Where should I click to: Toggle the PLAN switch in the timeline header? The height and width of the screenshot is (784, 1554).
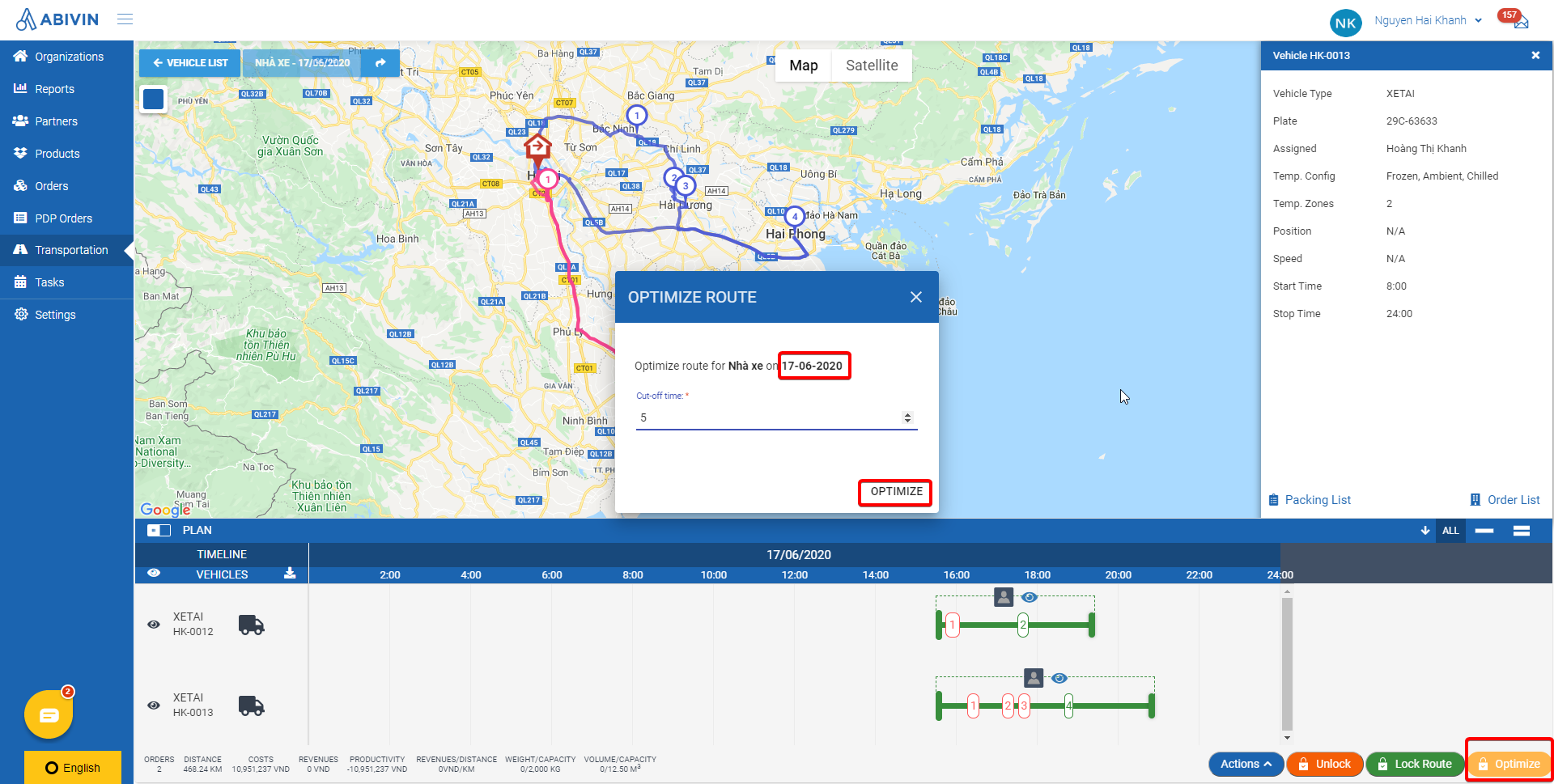tap(159, 530)
